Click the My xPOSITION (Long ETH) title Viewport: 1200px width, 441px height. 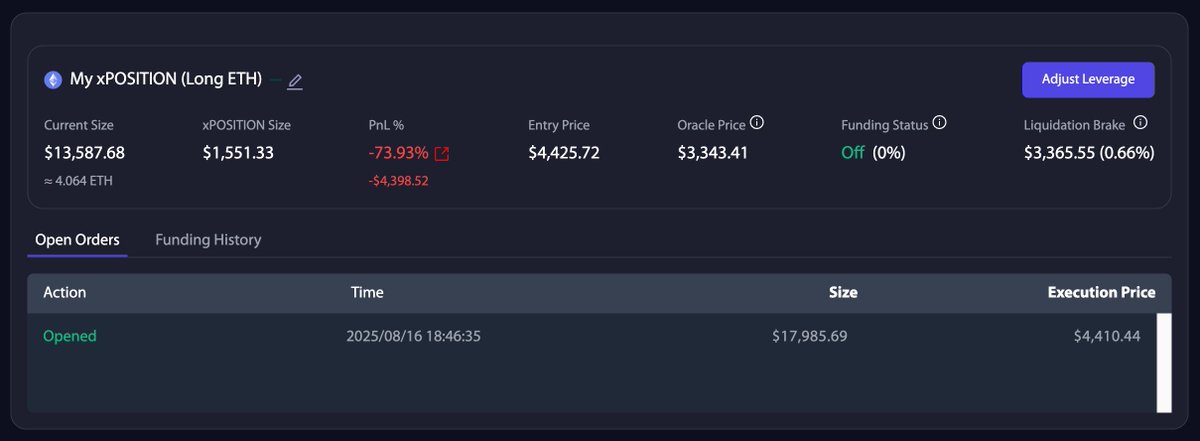click(x=166, y=79)
